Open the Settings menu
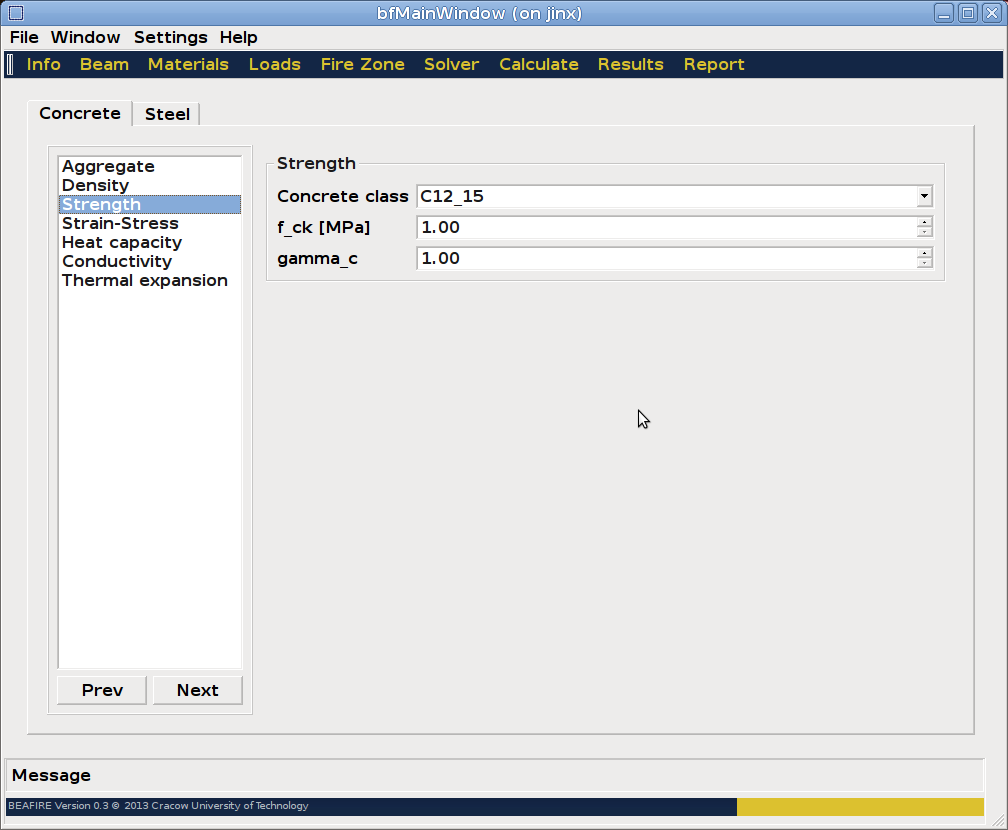The height and width of the screenshot is (830, 1008). (170, 38)
